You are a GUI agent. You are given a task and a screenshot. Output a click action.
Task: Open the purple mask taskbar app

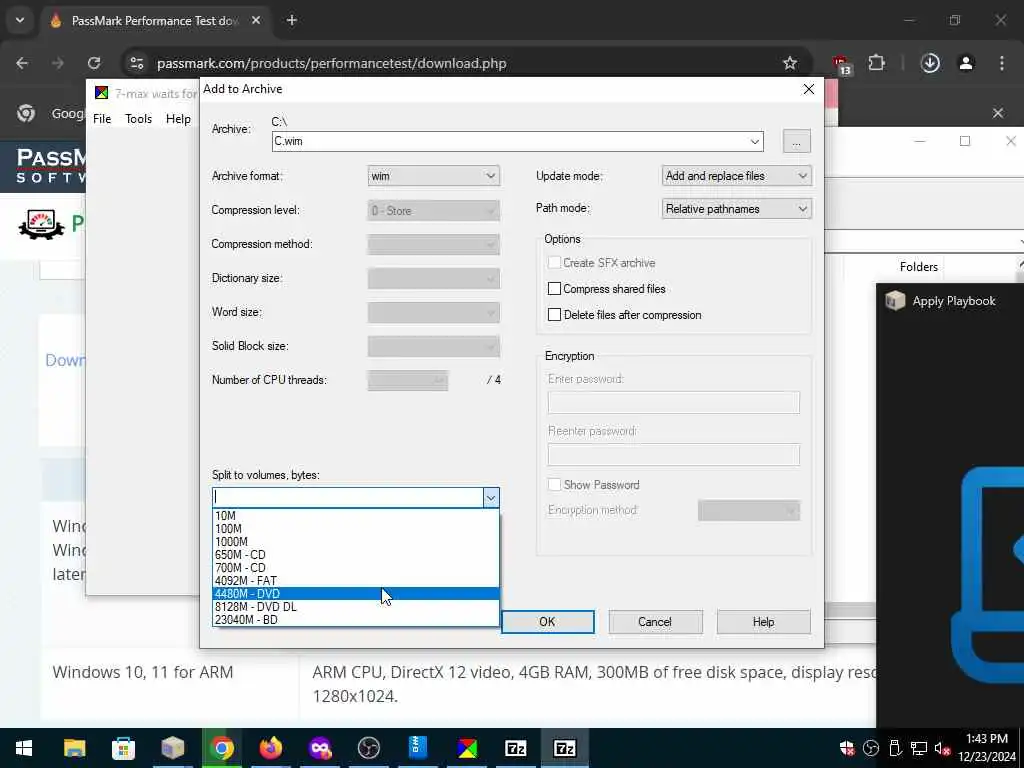coord(320,748)
